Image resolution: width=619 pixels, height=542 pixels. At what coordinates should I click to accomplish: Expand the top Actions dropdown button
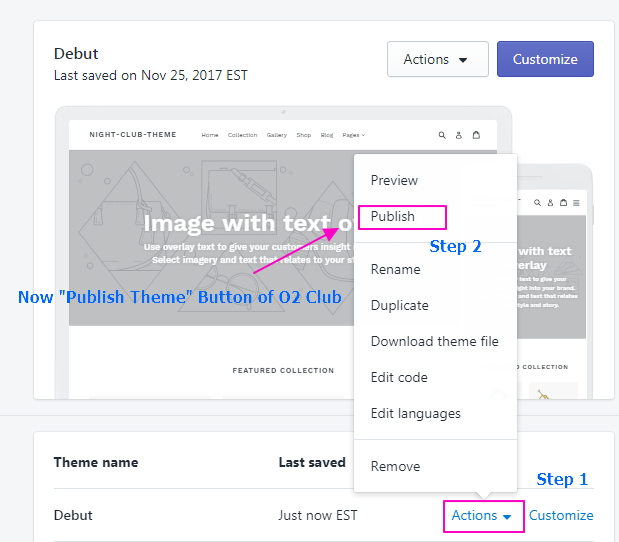pyautogui.click(x=437, y=60)
